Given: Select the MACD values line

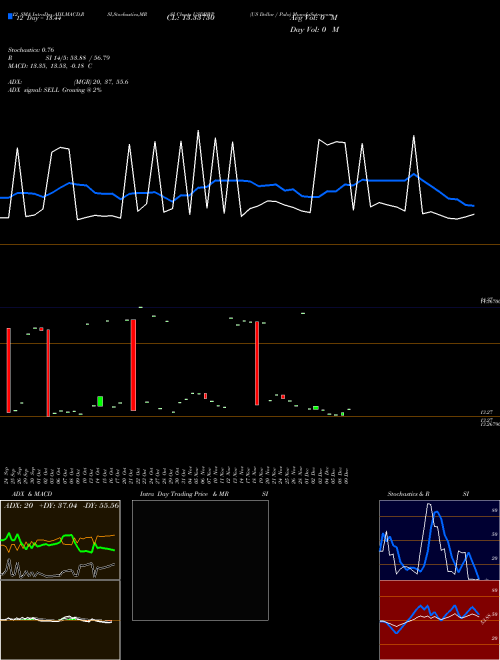Looking at the screenshot, I should (50, 66).
